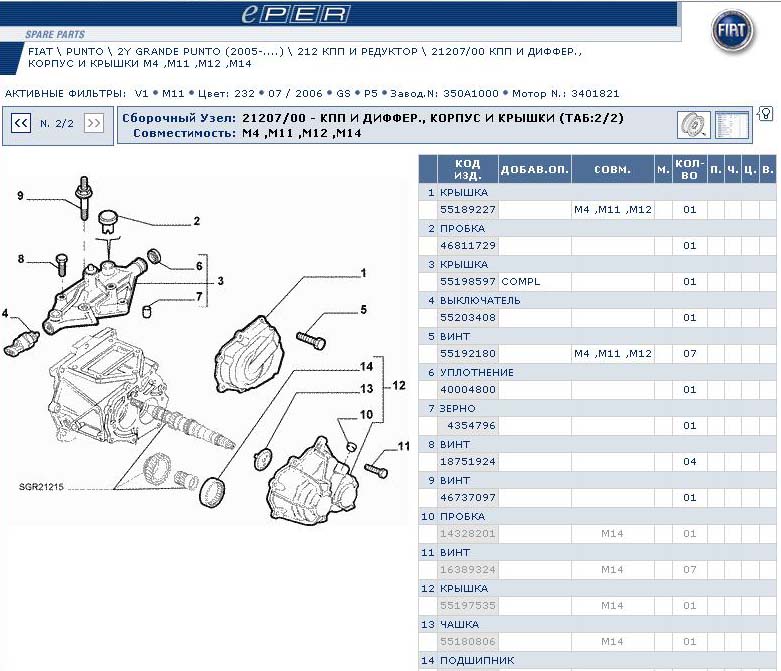This screenshot has height=671, width=781.
Task: Click part code 55192180 screw
Action: pos(468,354)
